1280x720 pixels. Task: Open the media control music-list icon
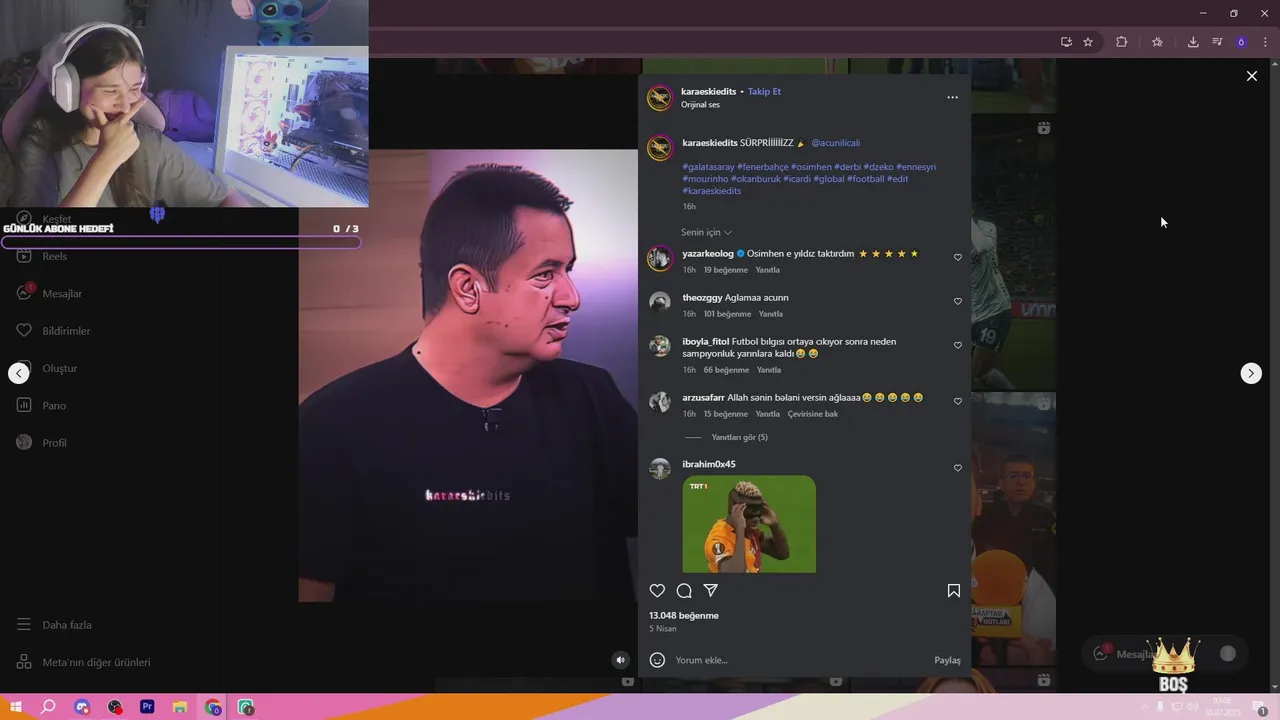(1217, 42)
